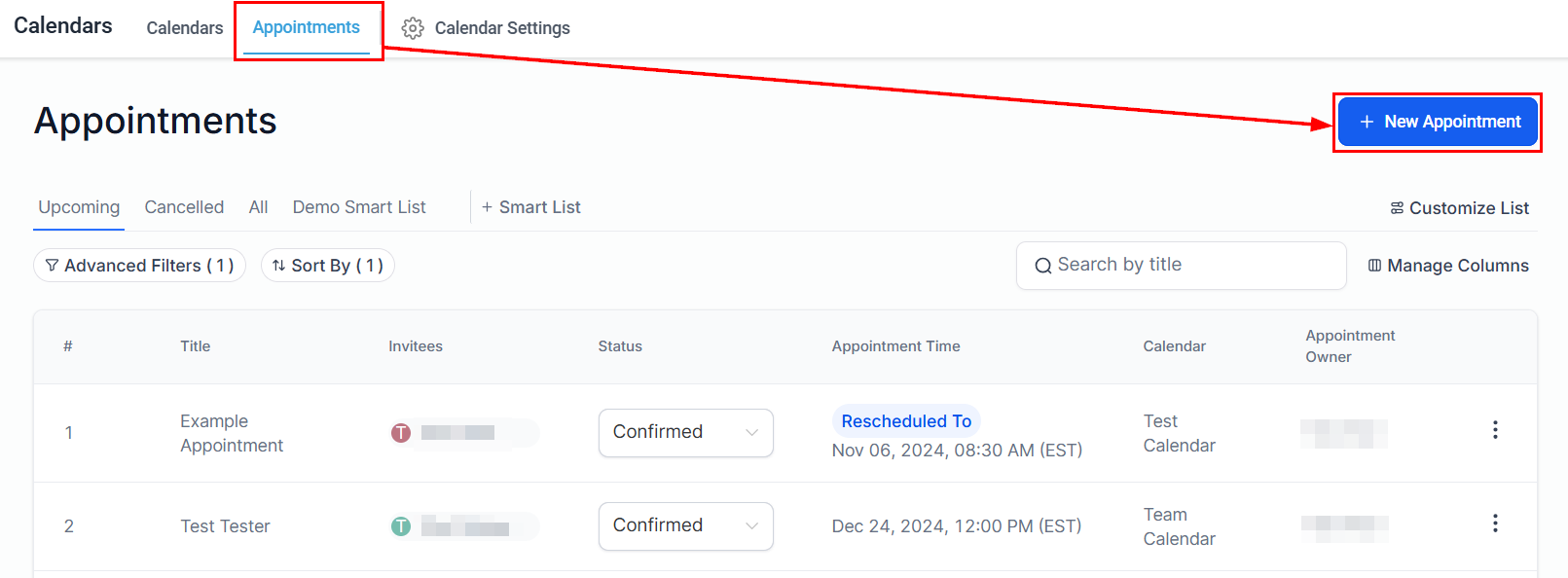This screenshot has height=578, width=1568.
Task: Show the All appointments tab
Action: [x=258, y=207]
